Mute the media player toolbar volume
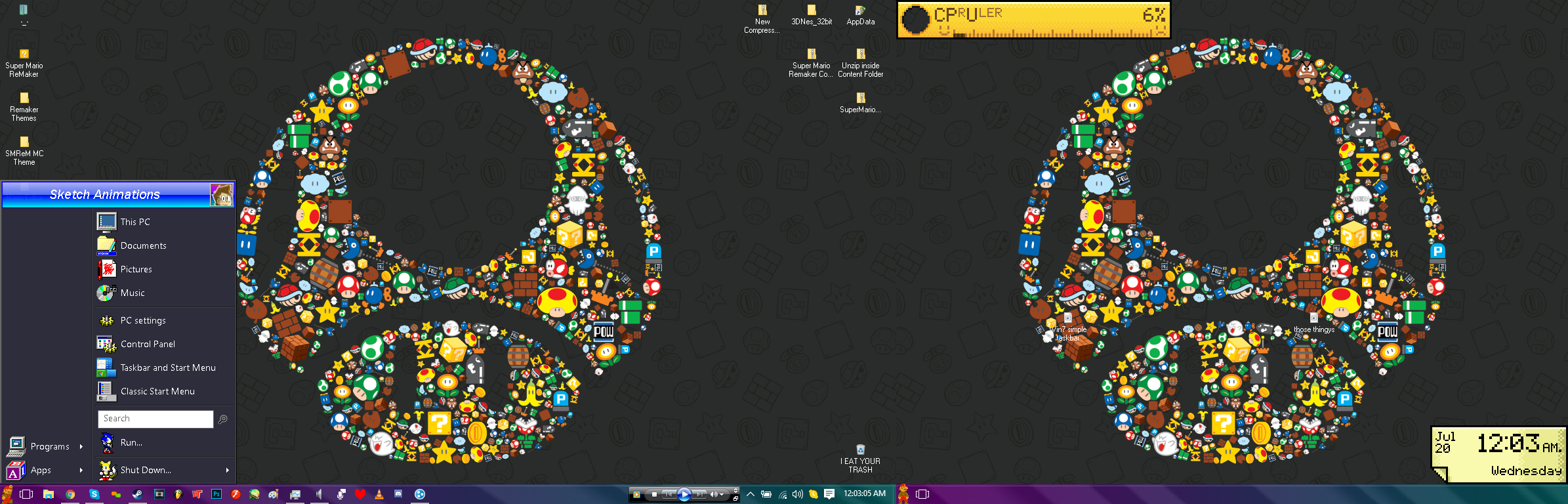 tap(713, 495)
